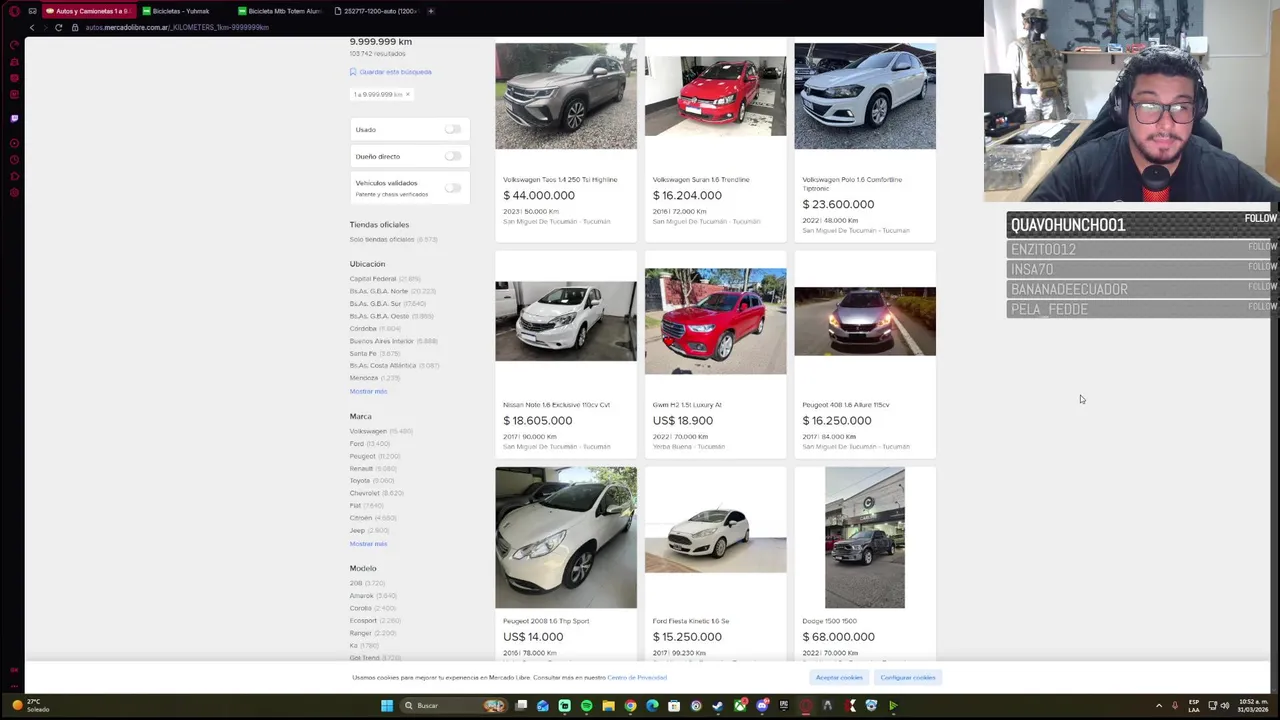Click Aceptar cookies button
Image resolution: width=1280 pixels, height=720 pixels.
point(839,678)
